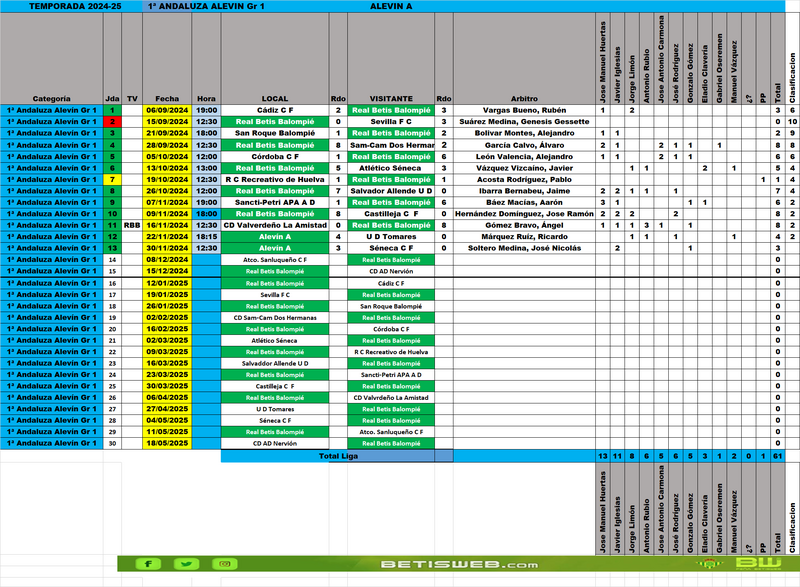Click local team 'San Roque Balompié' on 21/09/2024
Image resolution: width=800 pixels, height=587 pixels.
coord(275,133)
